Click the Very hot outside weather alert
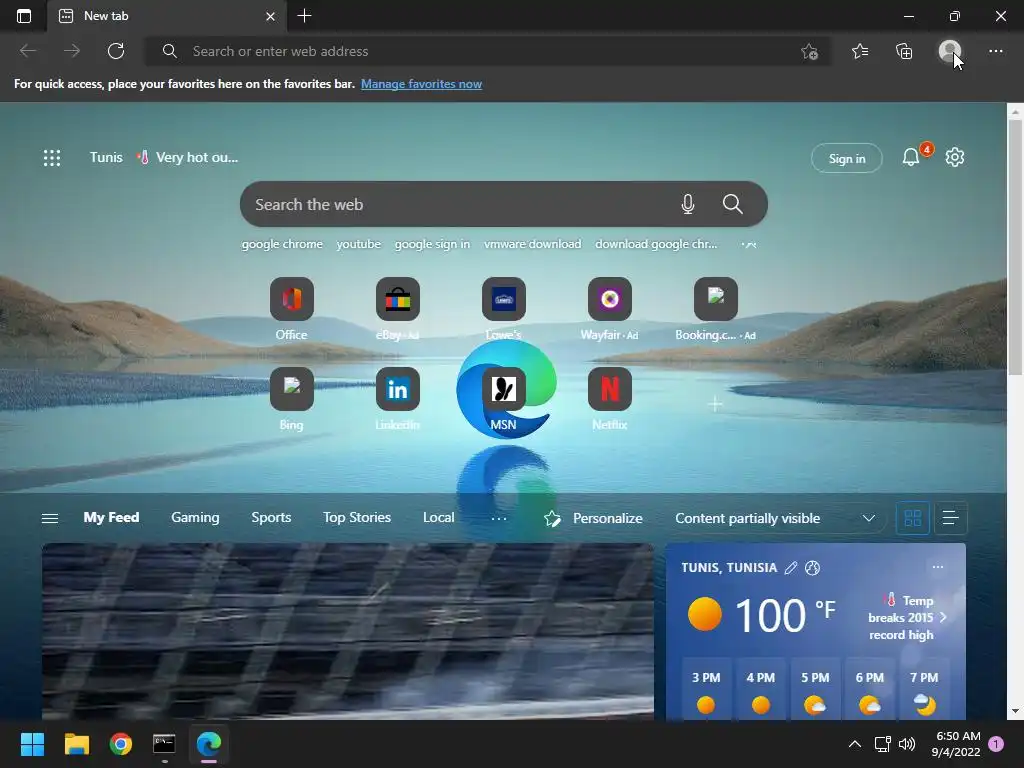The height and width of the screenshot is (768, 1024). click(x=188, y=157)
